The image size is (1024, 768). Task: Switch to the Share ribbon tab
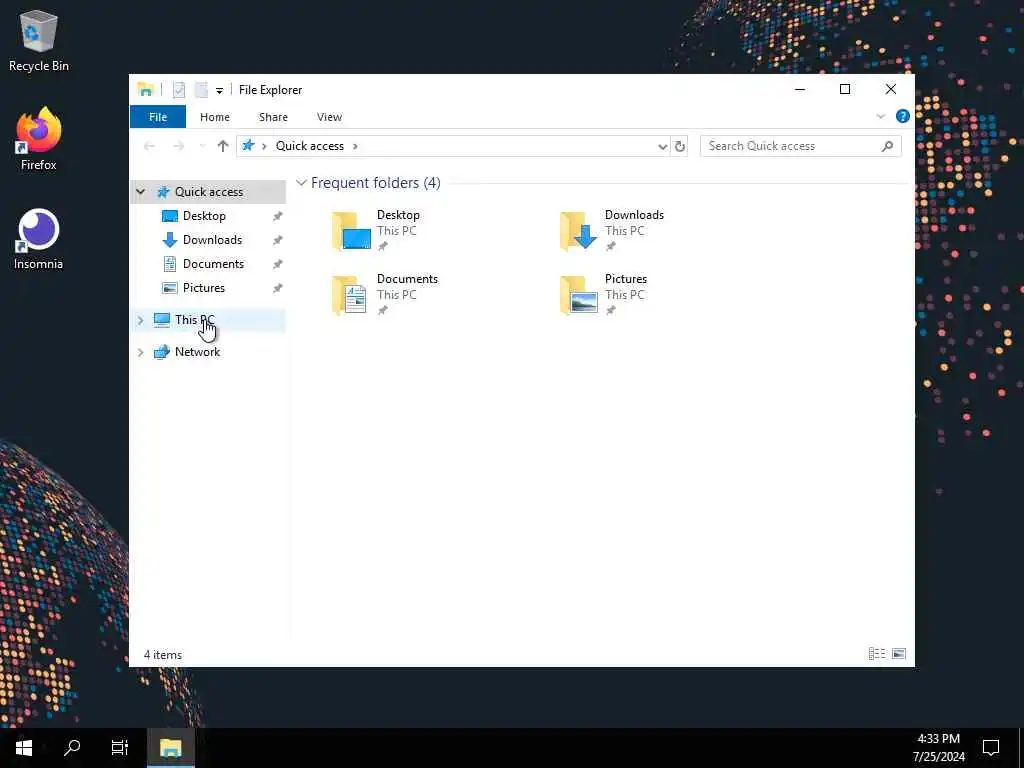[x=273, y=117]
